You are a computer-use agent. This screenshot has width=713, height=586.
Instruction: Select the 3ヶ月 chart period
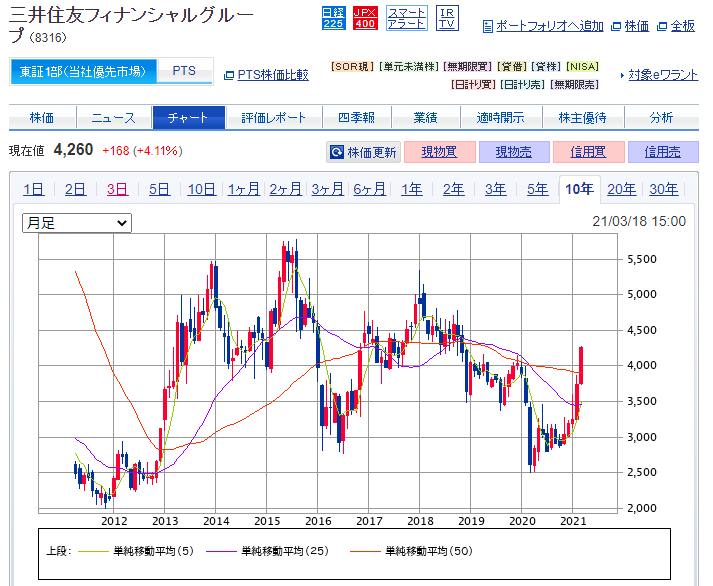pos(327,189)
